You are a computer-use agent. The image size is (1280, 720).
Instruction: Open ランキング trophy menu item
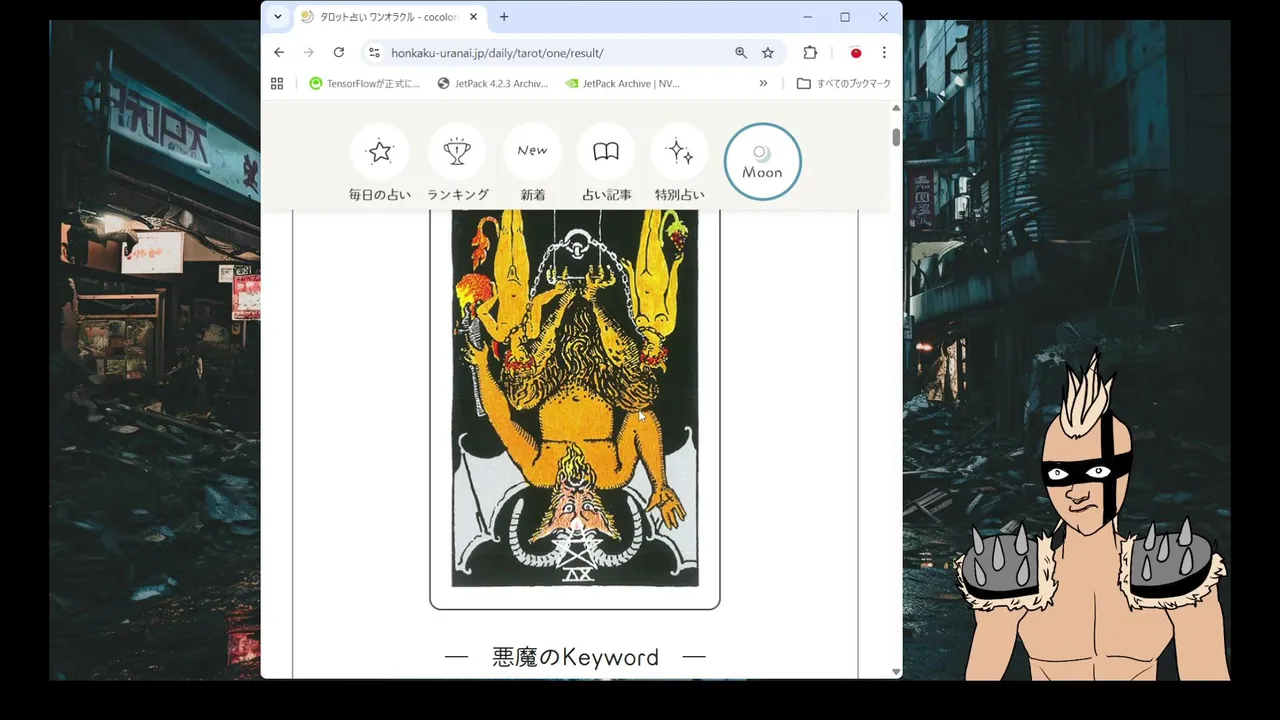click(x=457, y=163)
